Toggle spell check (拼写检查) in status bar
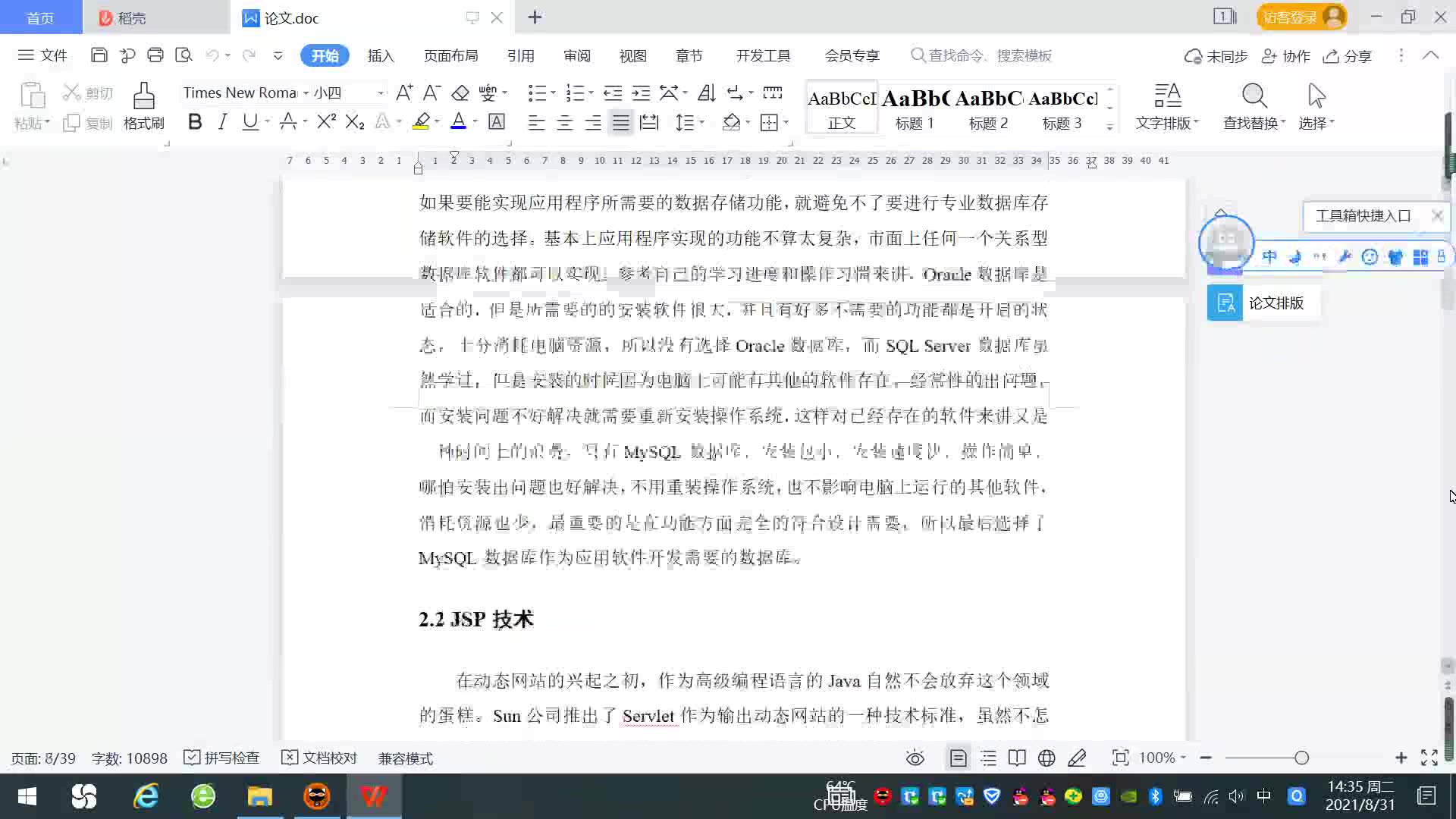The image size is (1456, 819). pos(222,758)
